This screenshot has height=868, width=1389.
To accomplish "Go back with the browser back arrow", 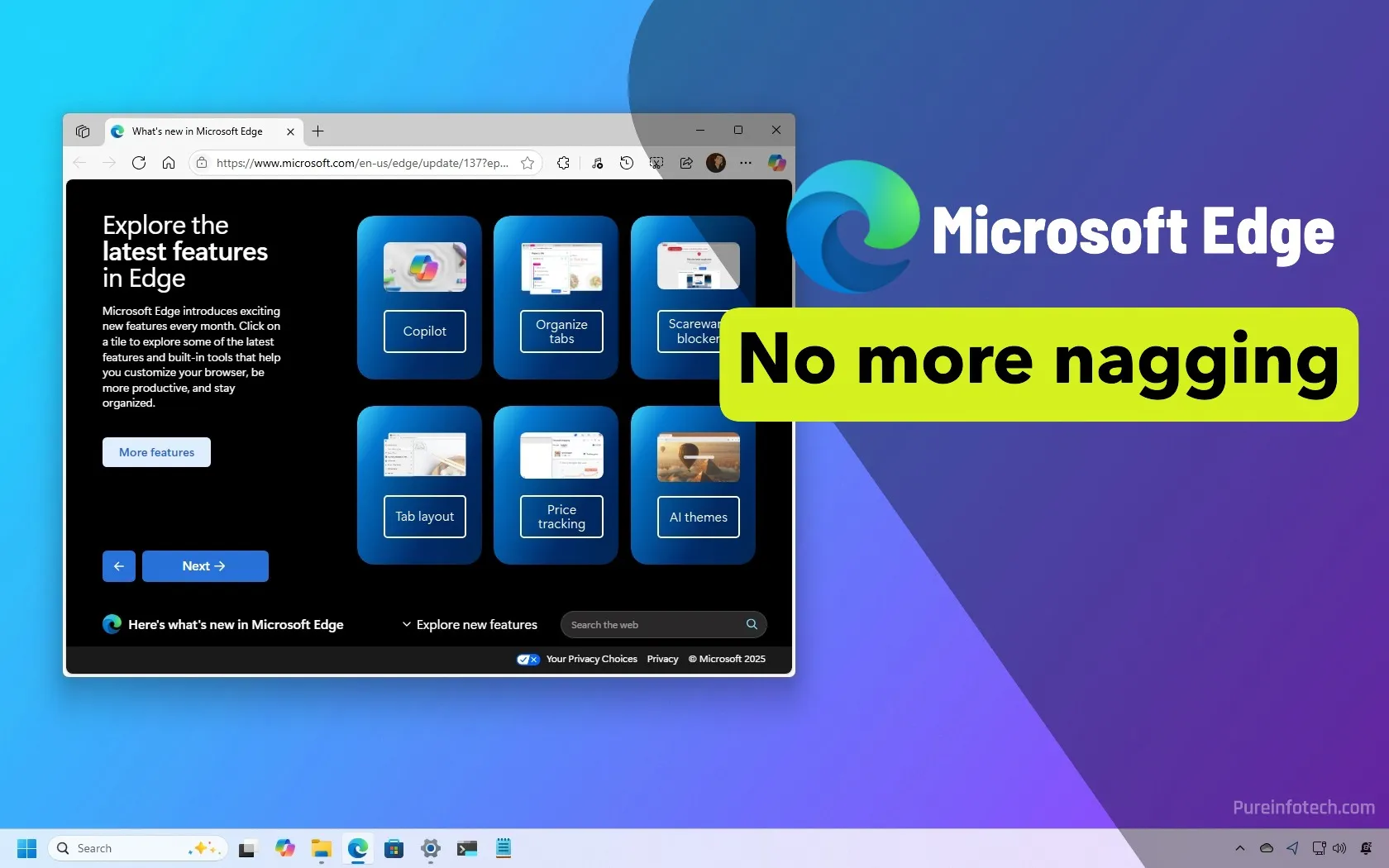I will tap(79, 163).
